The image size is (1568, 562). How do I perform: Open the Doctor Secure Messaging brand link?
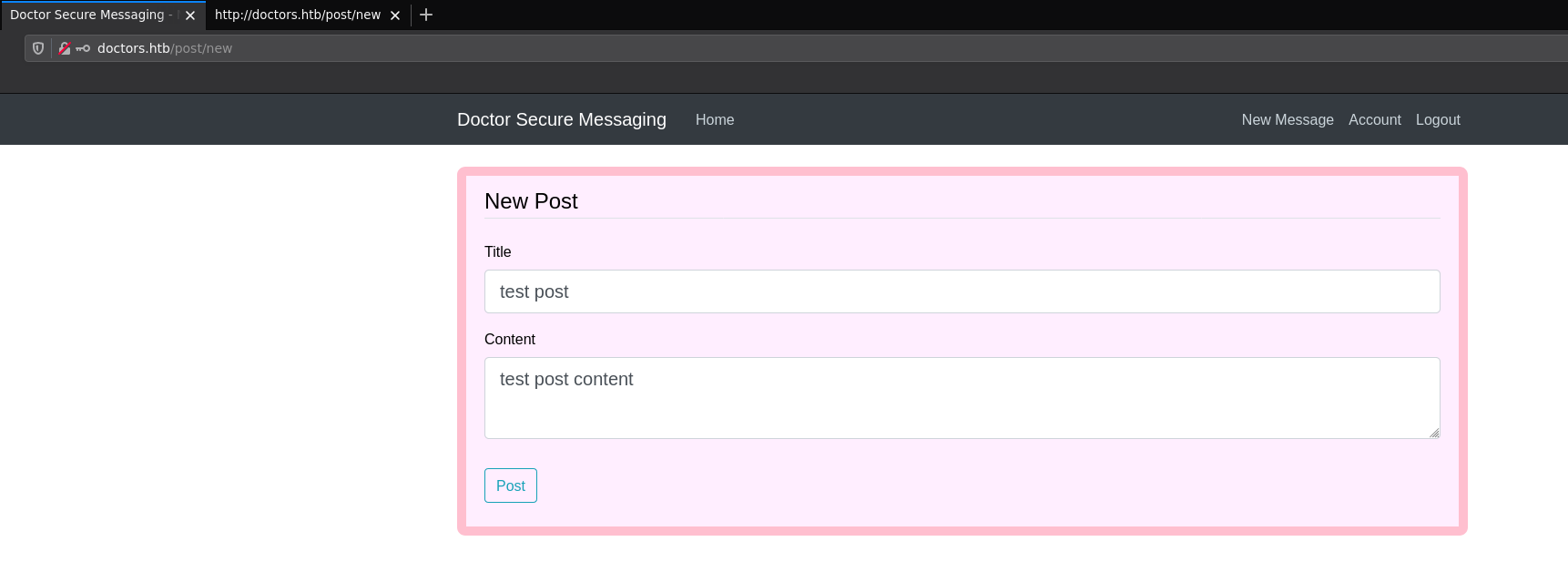[x=561, y=119]
